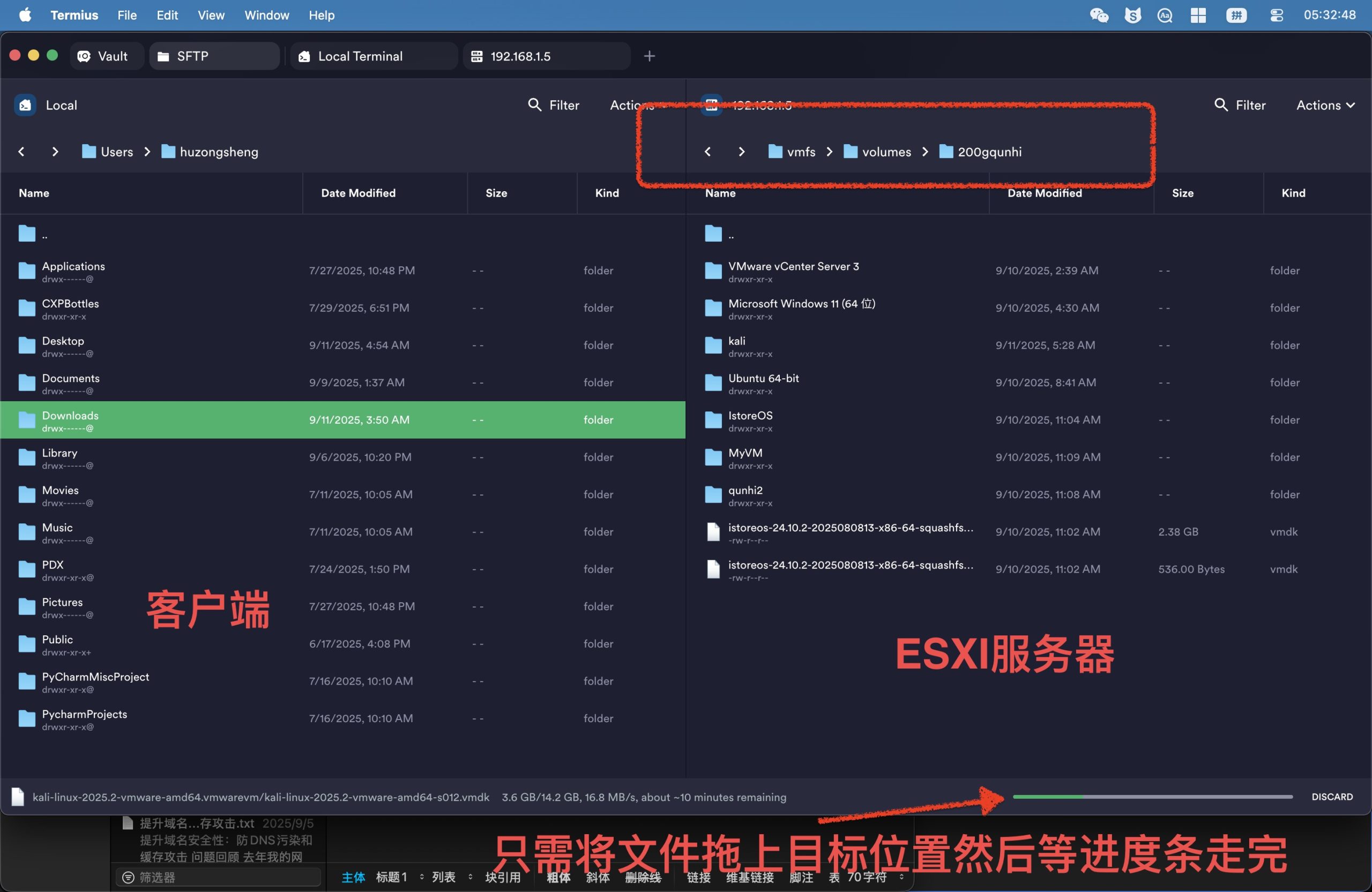This screenshot has width=1372, height=892.
Task: Open macOS Control Center toggle icon
Action: pos(1276,15)
